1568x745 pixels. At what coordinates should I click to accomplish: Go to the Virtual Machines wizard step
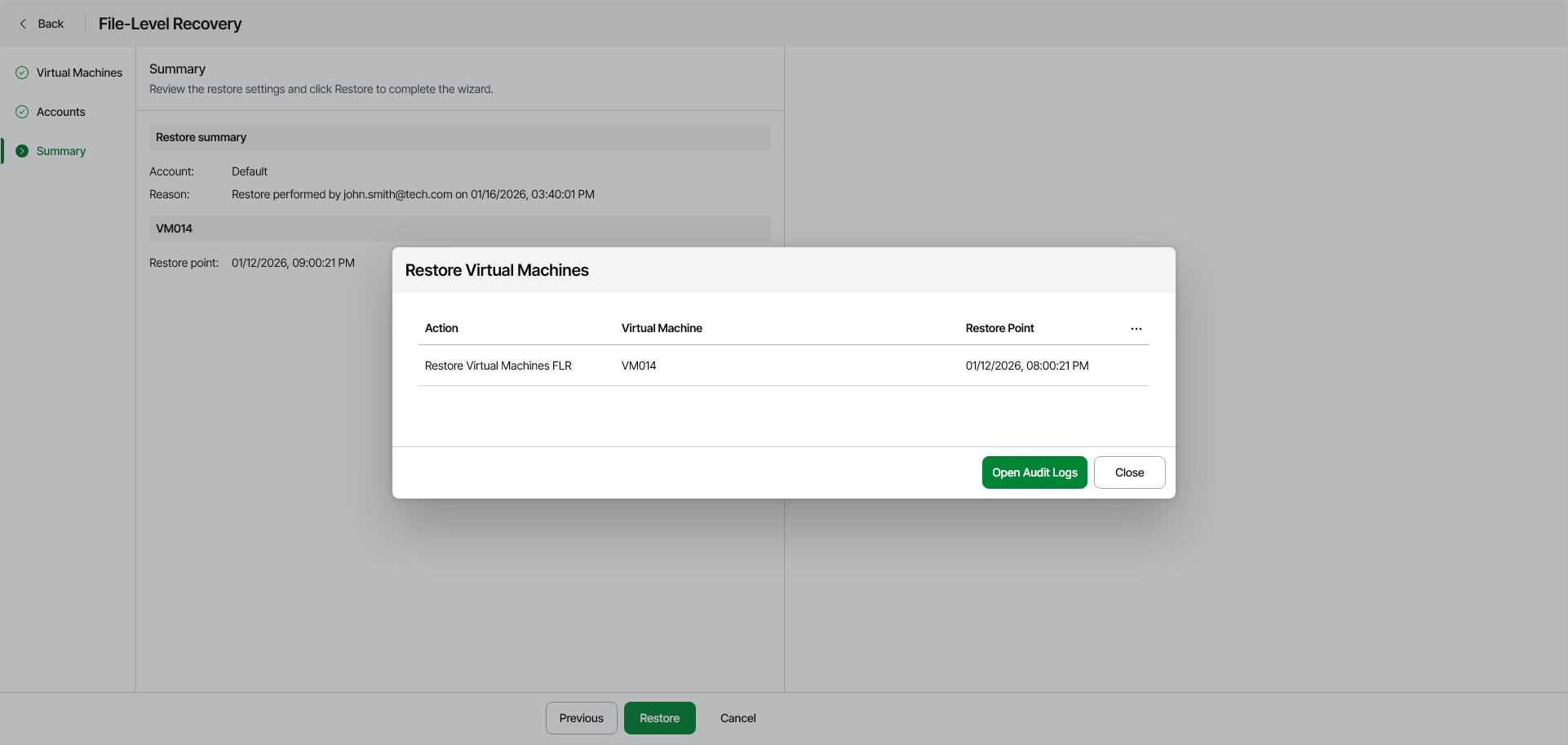click(x=79, y=73)
